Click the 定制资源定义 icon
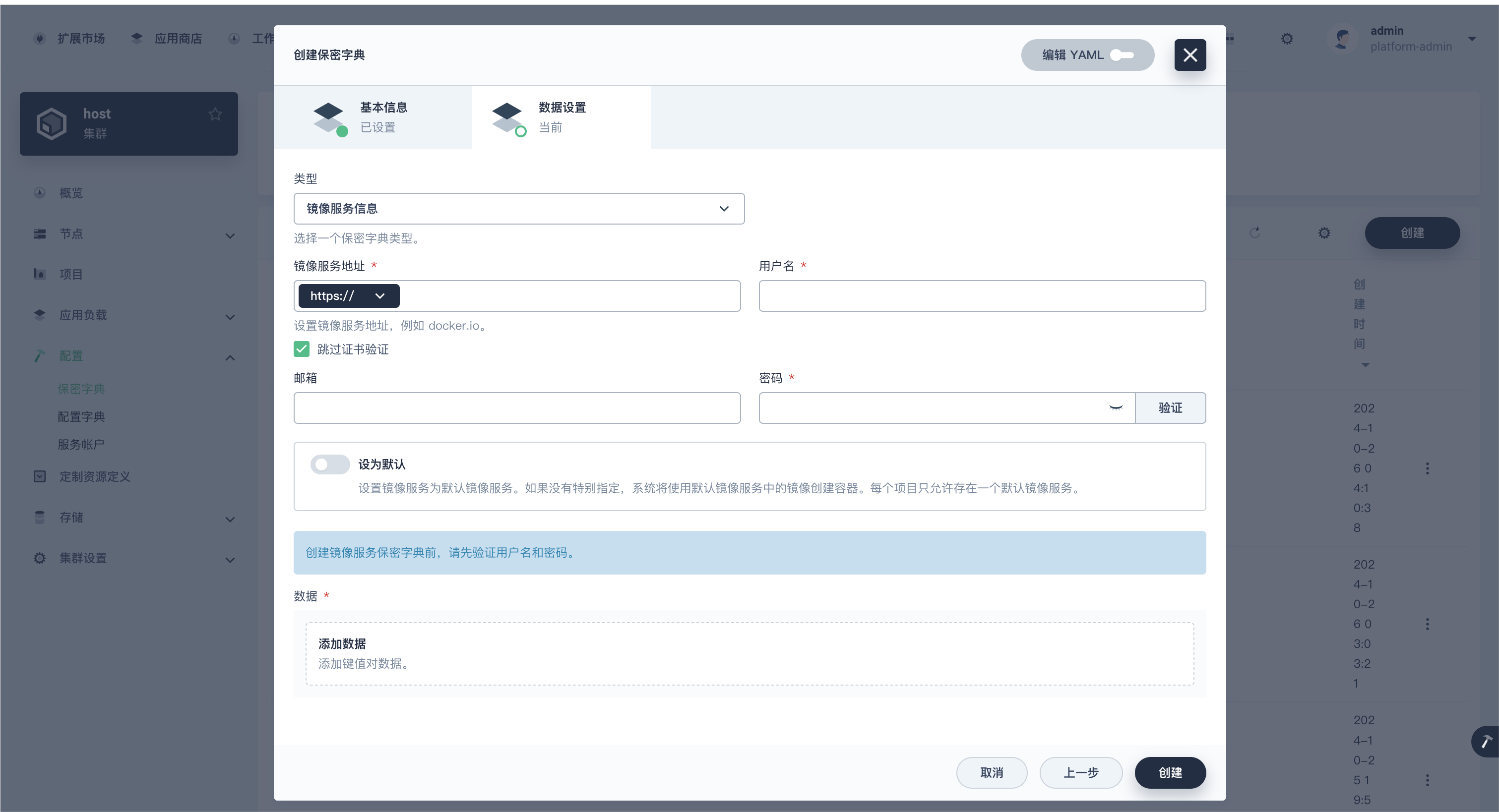The width and height of the screenshot is (1499, 812). click(39, 476)
